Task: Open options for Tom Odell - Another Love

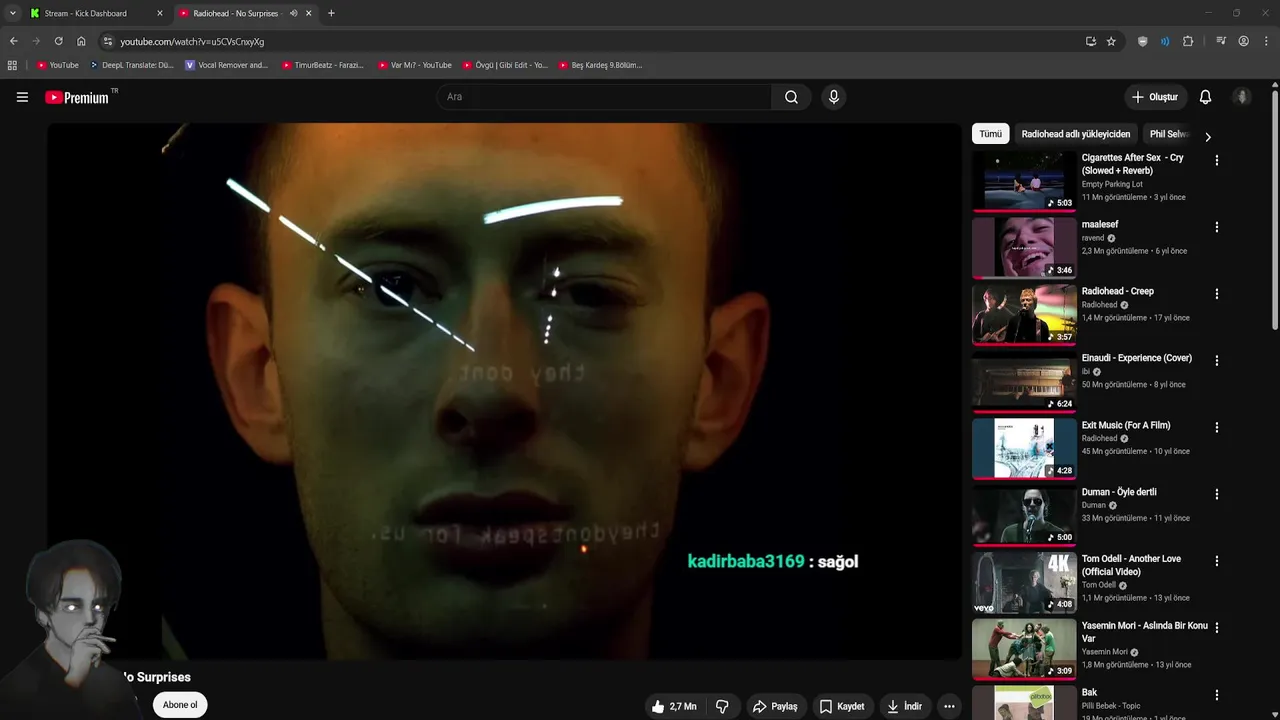Action: (x=1216, y=561)
